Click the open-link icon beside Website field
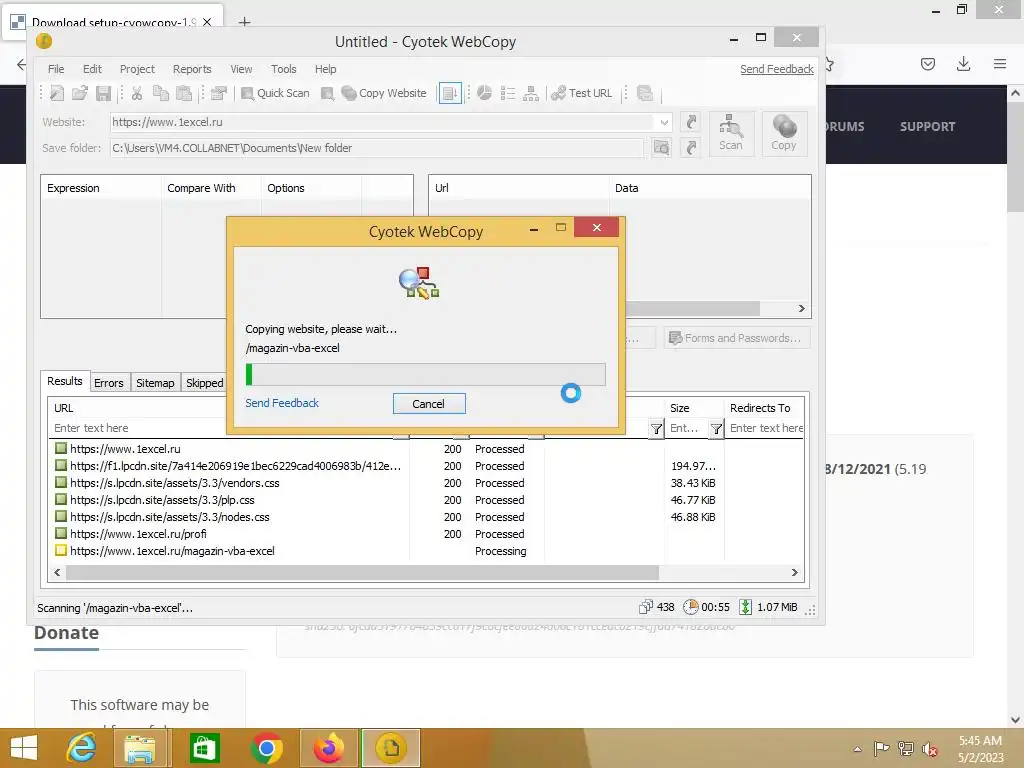Screen dimensions: 1024x768 [691, 122]
